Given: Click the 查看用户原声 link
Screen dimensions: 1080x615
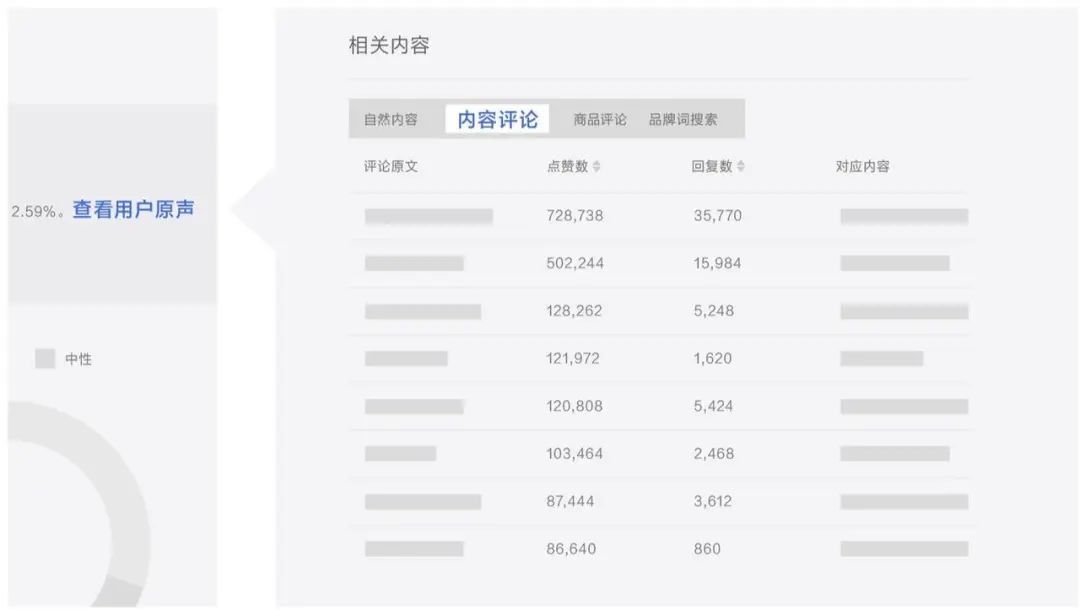Looking at the screenshot, I should [133, 211].
